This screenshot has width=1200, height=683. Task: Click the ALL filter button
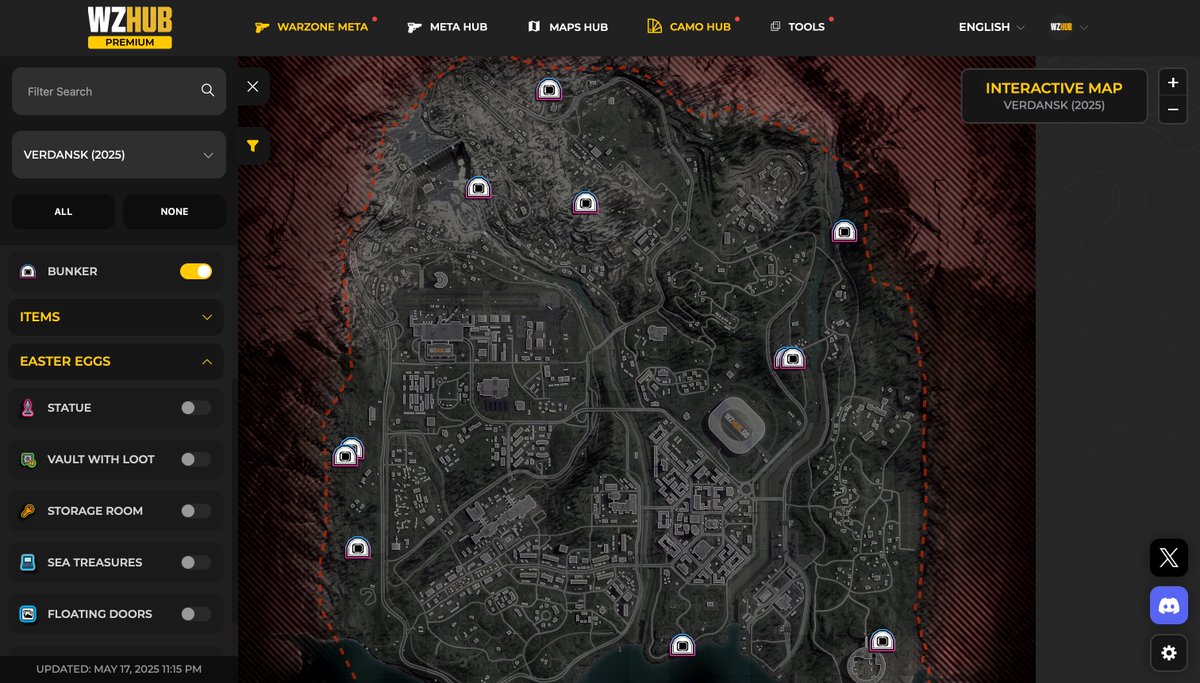63,212
